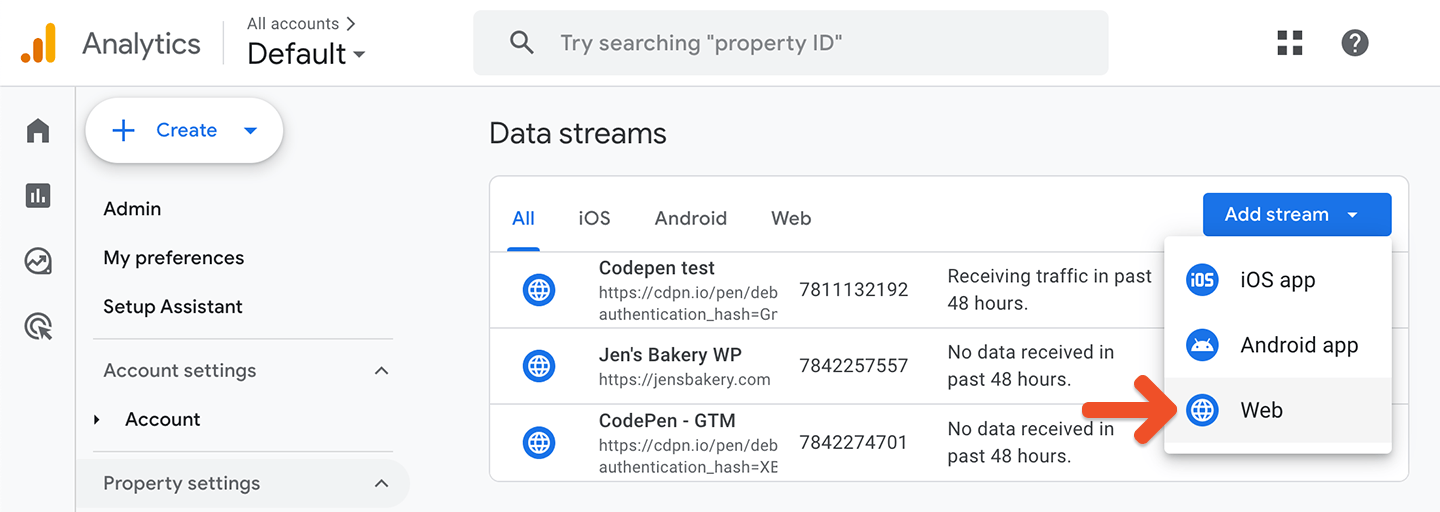Expand the Create button dropdown
The image size is (1440, 512).
[251, 130]
